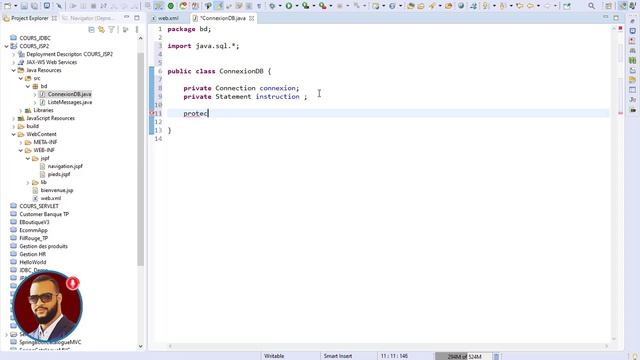Click the heap memory usage bar

coord(464,356)
